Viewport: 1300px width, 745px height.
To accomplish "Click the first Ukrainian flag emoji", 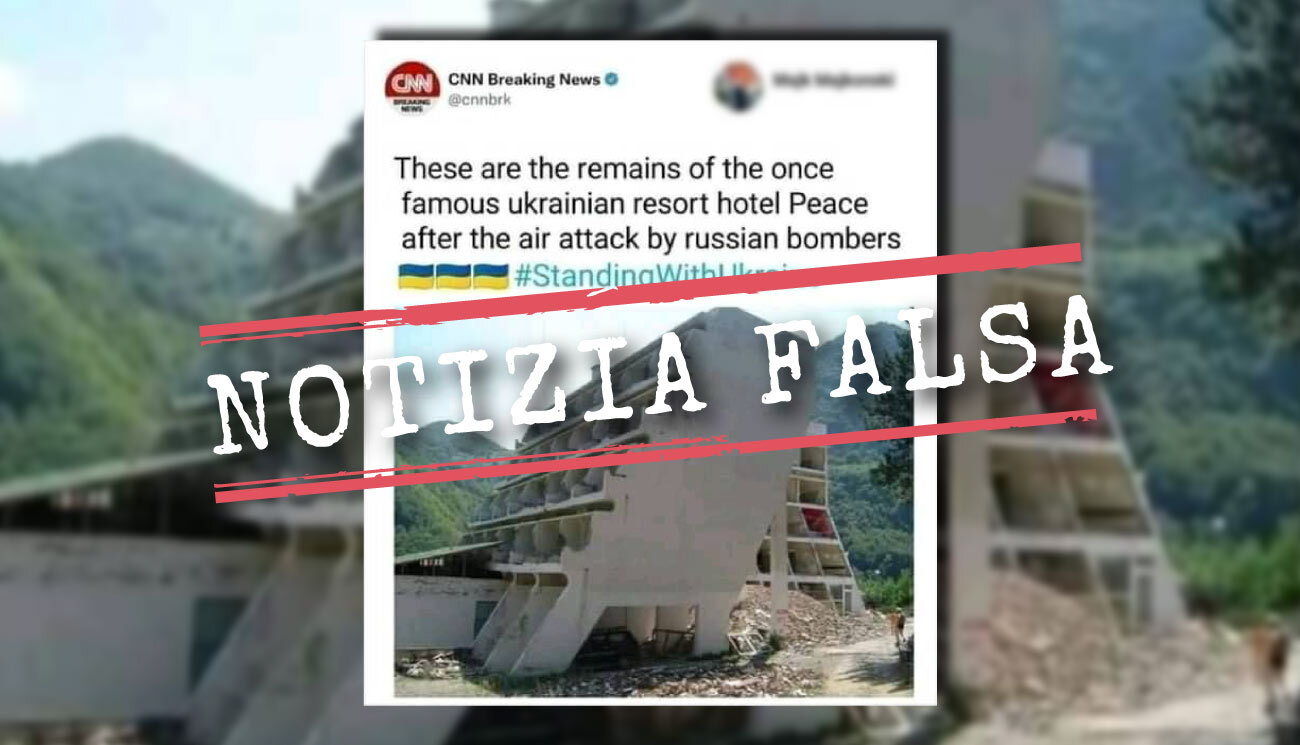I will 416,277.
